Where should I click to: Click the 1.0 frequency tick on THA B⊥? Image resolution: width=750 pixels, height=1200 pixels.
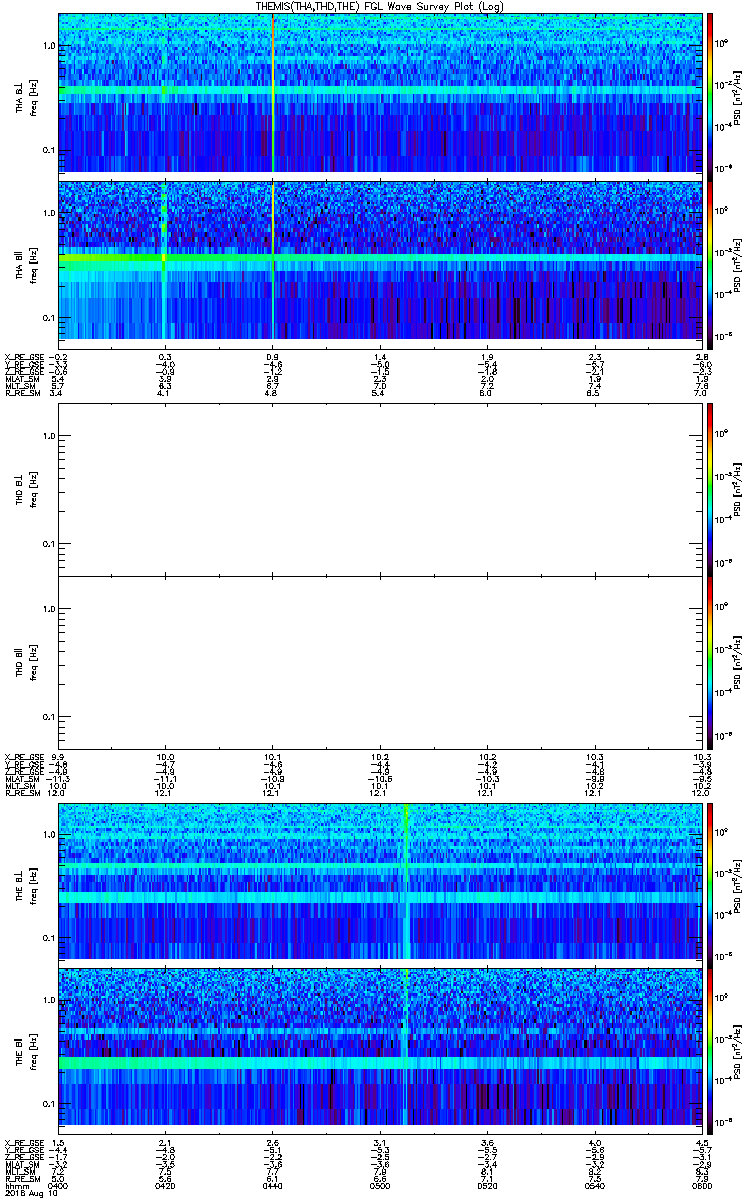(50, 46)
